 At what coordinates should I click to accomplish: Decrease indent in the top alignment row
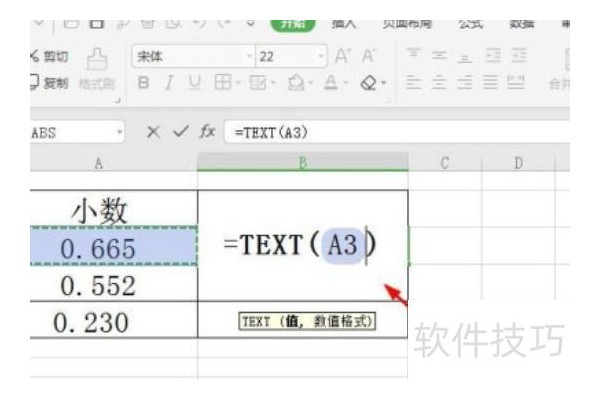[x=493, y=56]
